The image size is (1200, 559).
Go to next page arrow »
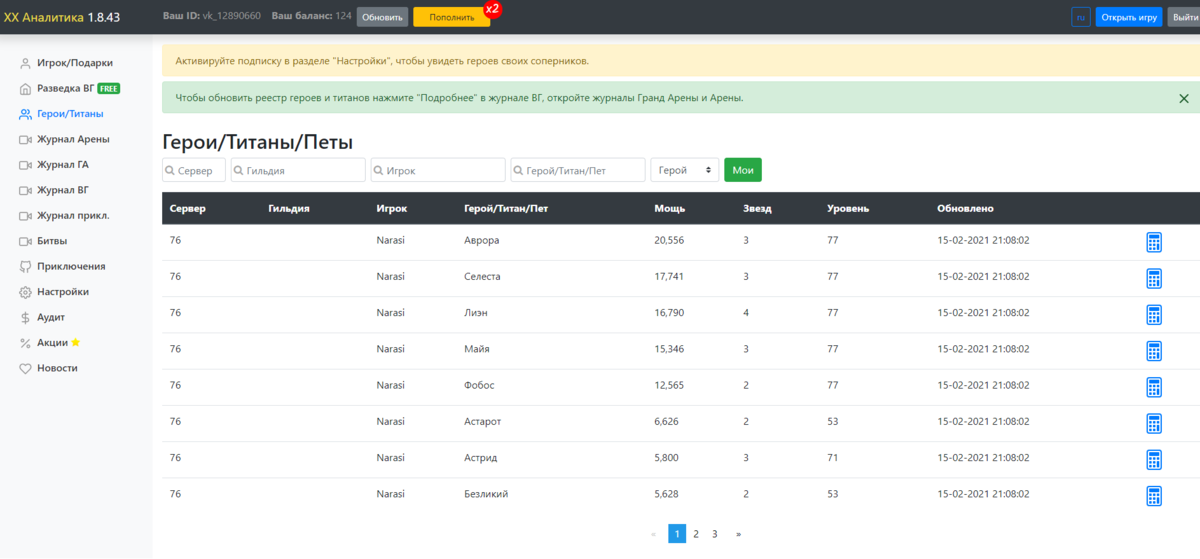pos(738,534)
